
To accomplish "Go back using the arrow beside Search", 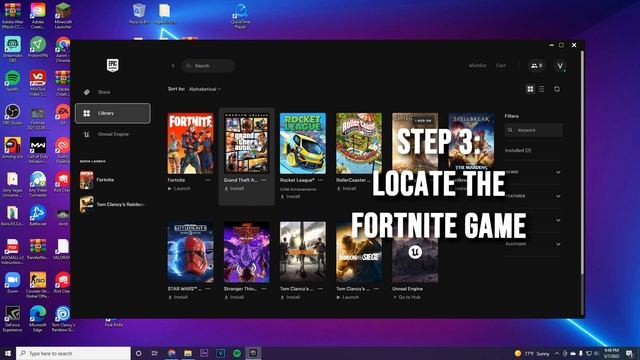I will pos(173,66).
